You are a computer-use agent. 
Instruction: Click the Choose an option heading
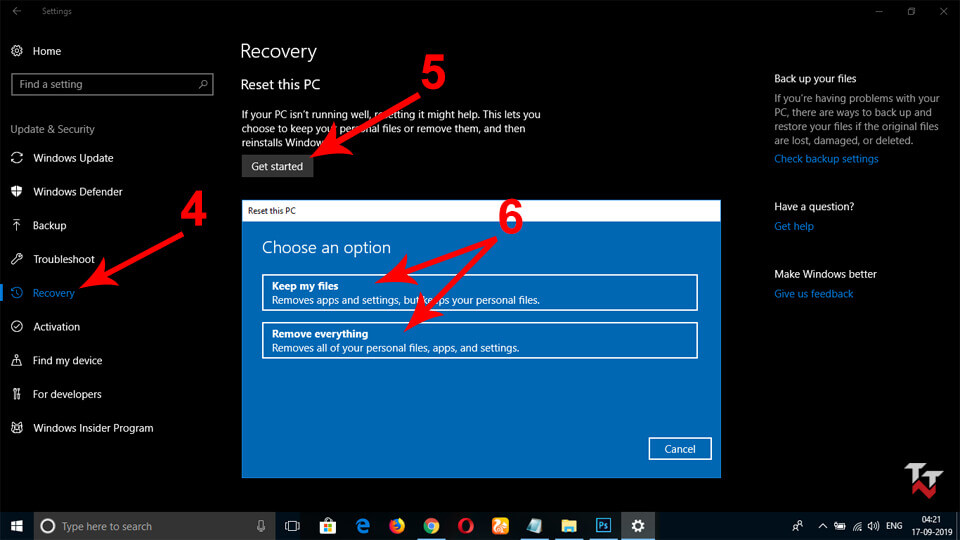click(x=326, y=247)
